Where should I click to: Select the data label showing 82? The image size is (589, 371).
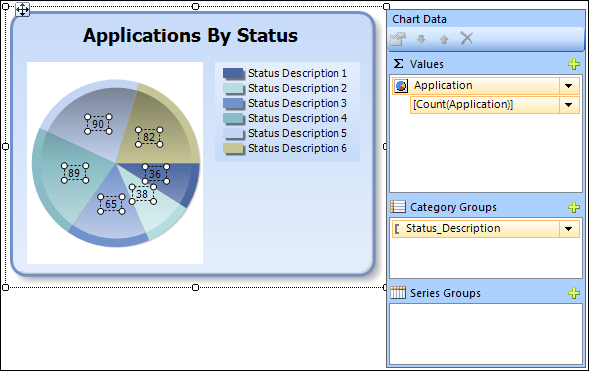pos(149,137)
